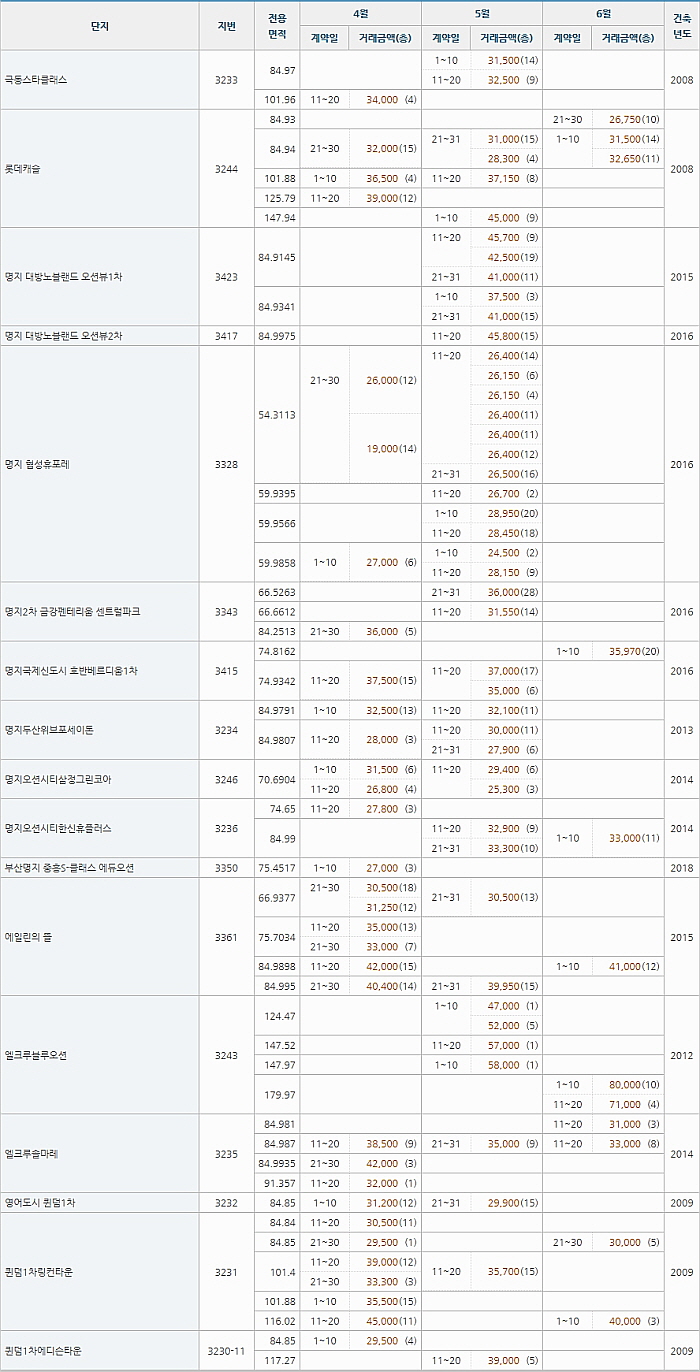Click the area value 117.27

coord(280,1361)
